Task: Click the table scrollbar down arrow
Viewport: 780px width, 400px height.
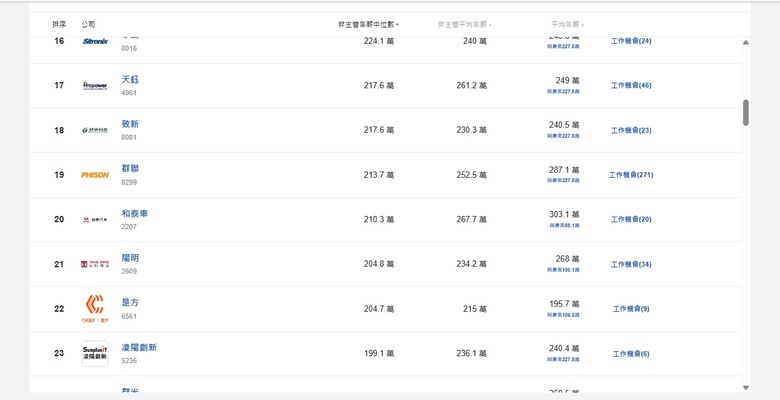Action: [746, 388]
